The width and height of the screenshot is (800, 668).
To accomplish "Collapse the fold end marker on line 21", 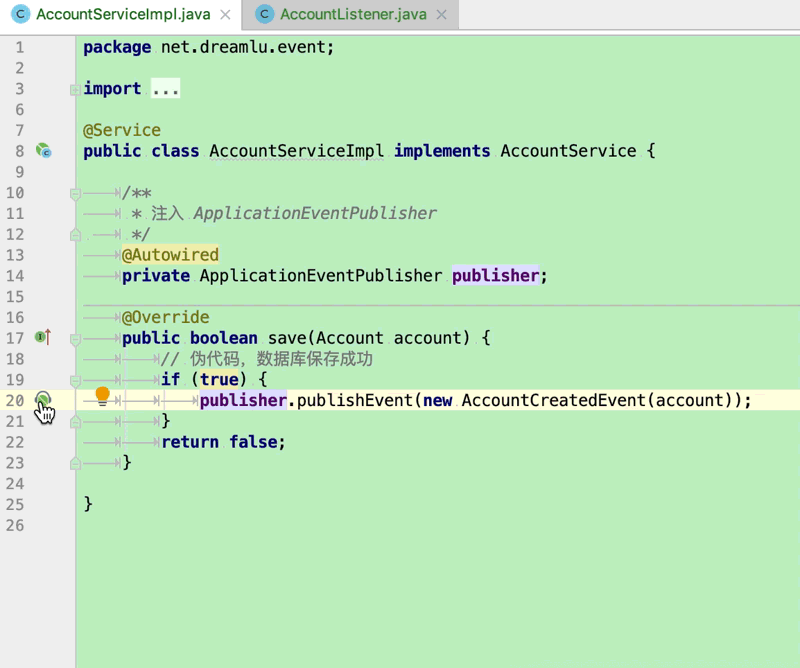I will tap(75, 422).
